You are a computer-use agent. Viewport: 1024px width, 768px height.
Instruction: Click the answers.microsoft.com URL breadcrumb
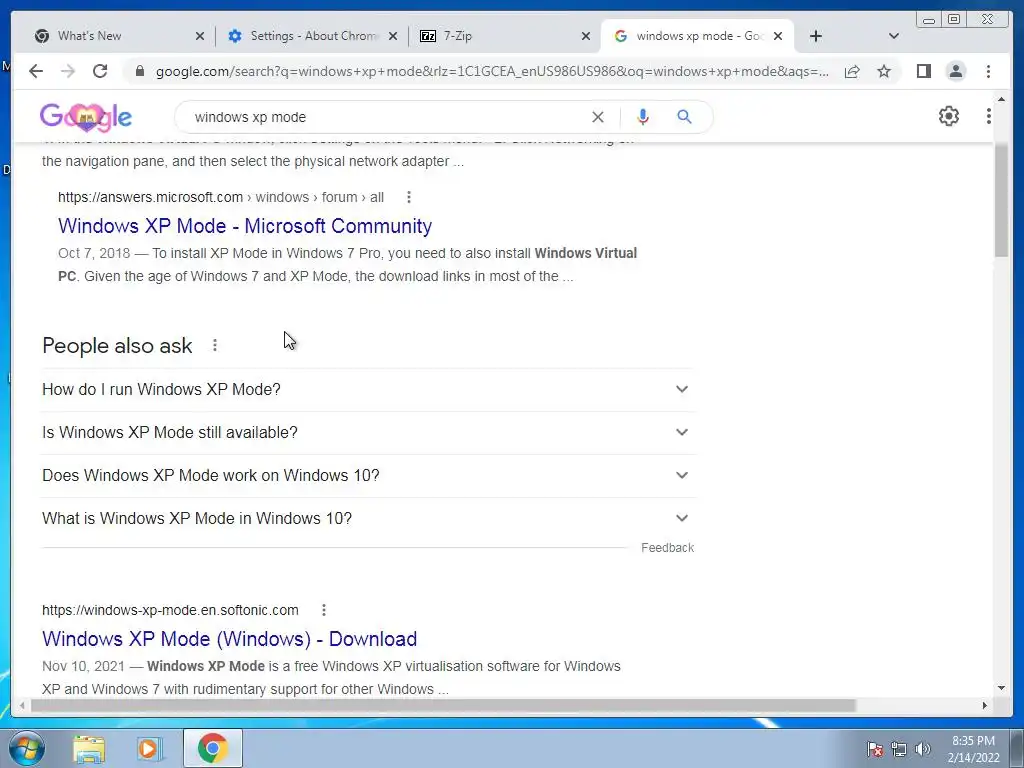tap(221, 197)
